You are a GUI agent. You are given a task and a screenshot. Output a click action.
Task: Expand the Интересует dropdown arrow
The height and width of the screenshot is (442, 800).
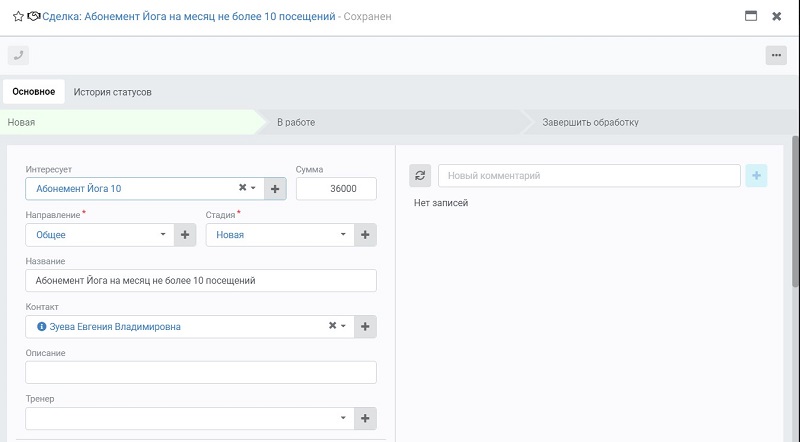click(253, 188)
